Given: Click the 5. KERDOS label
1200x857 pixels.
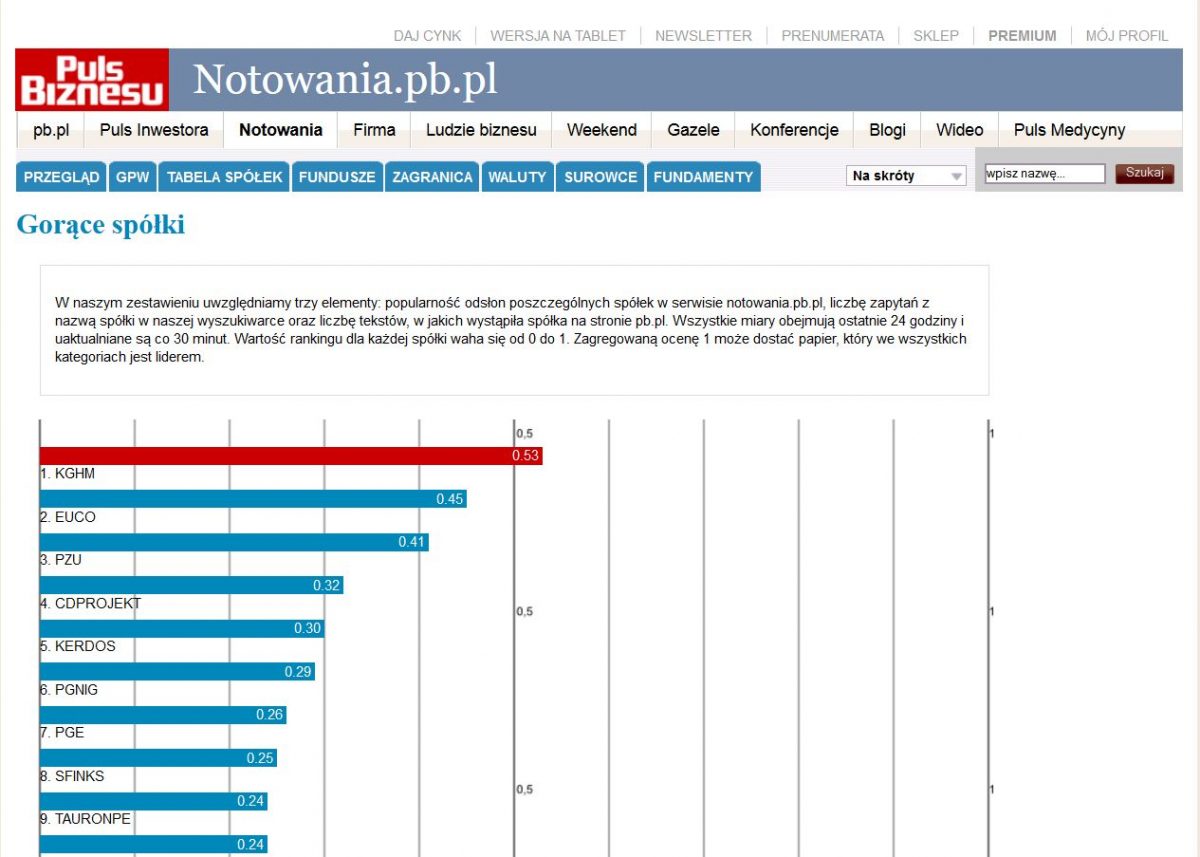Looking at the screenshot, I should coord(78,646).
